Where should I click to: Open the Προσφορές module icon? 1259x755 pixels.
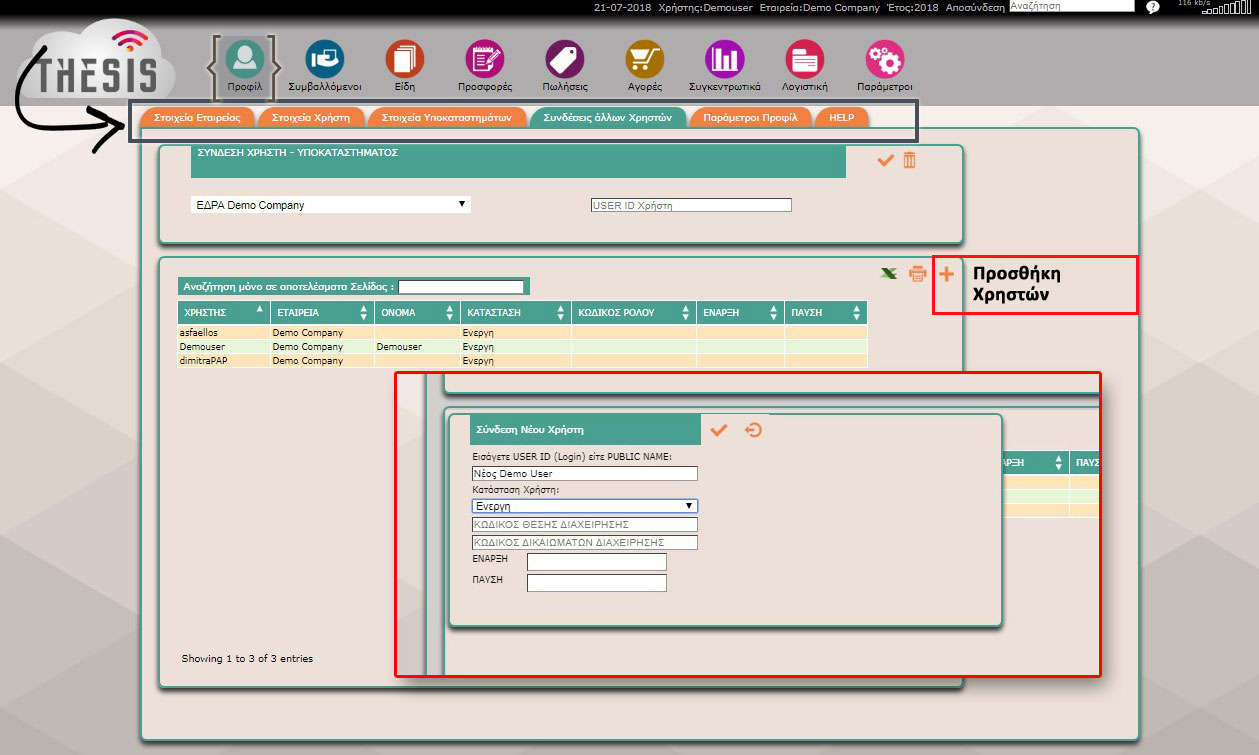click(485, 60)
